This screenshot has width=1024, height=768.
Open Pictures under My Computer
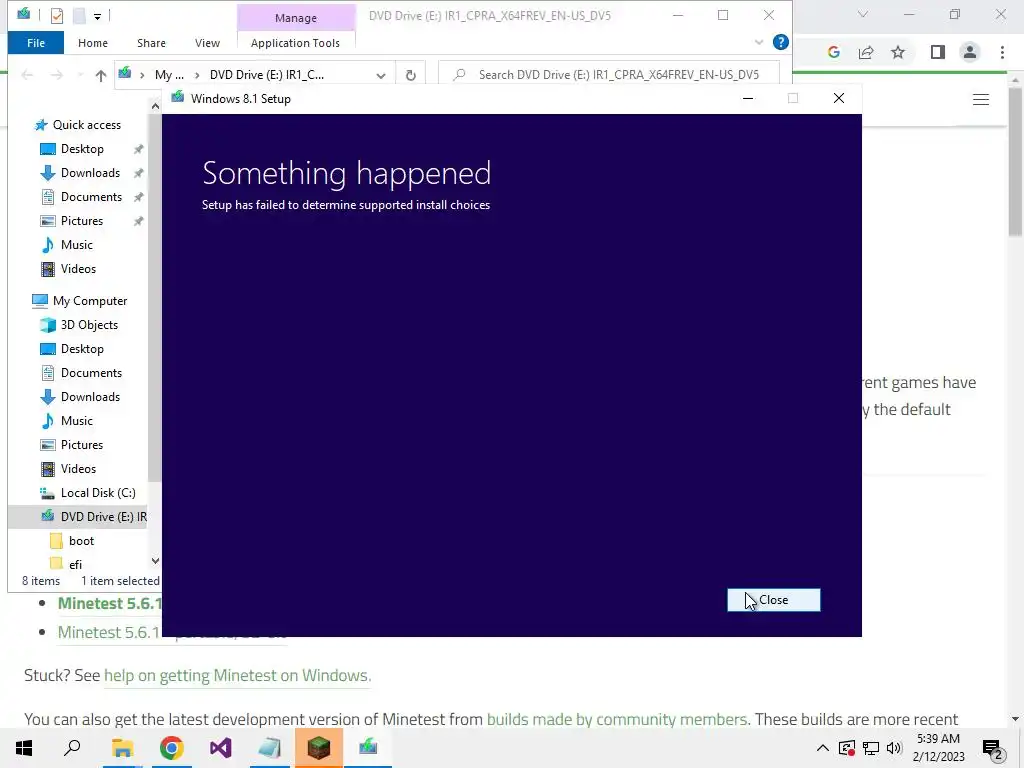[x=82, y=445]
